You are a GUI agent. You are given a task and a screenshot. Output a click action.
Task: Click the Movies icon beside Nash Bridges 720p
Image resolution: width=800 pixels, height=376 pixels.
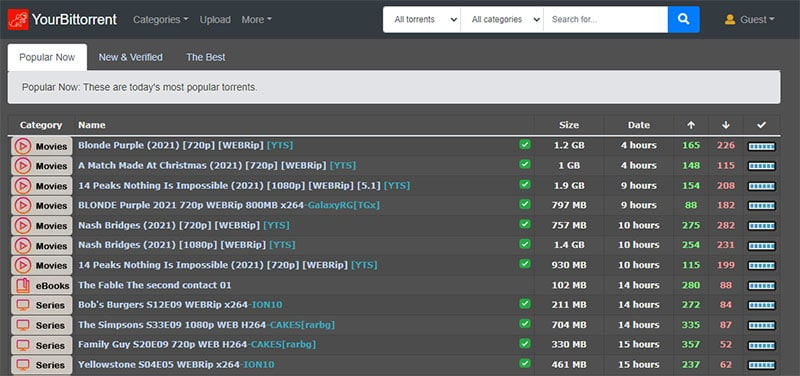pos(22,225)
